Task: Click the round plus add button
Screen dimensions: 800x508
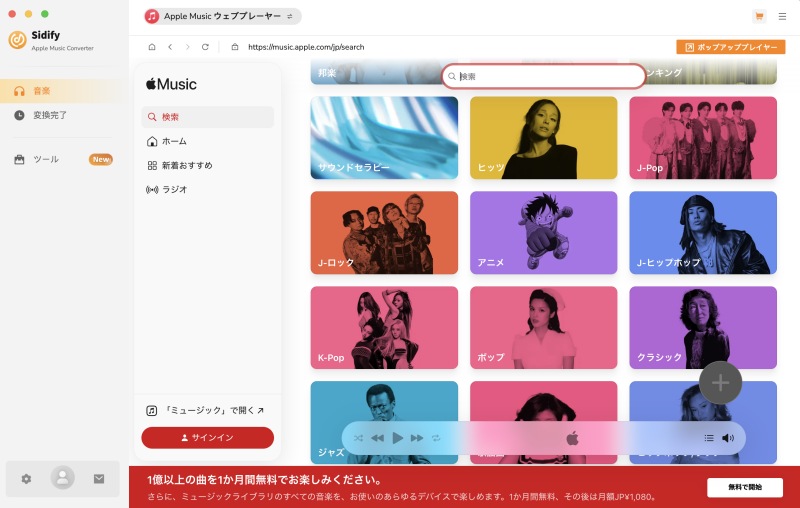Action: (x=720, y=383)
